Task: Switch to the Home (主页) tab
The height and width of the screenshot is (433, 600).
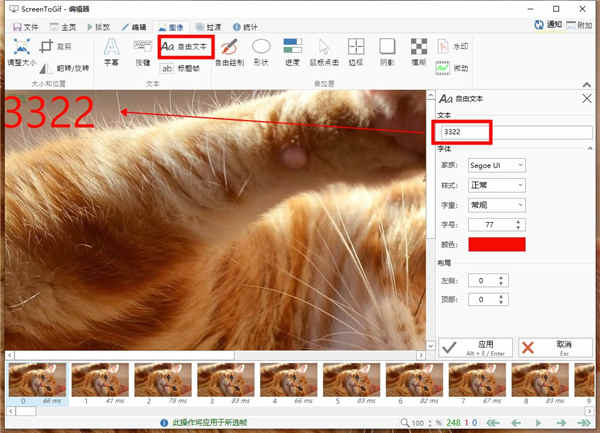Action: (x=63, y=27)
